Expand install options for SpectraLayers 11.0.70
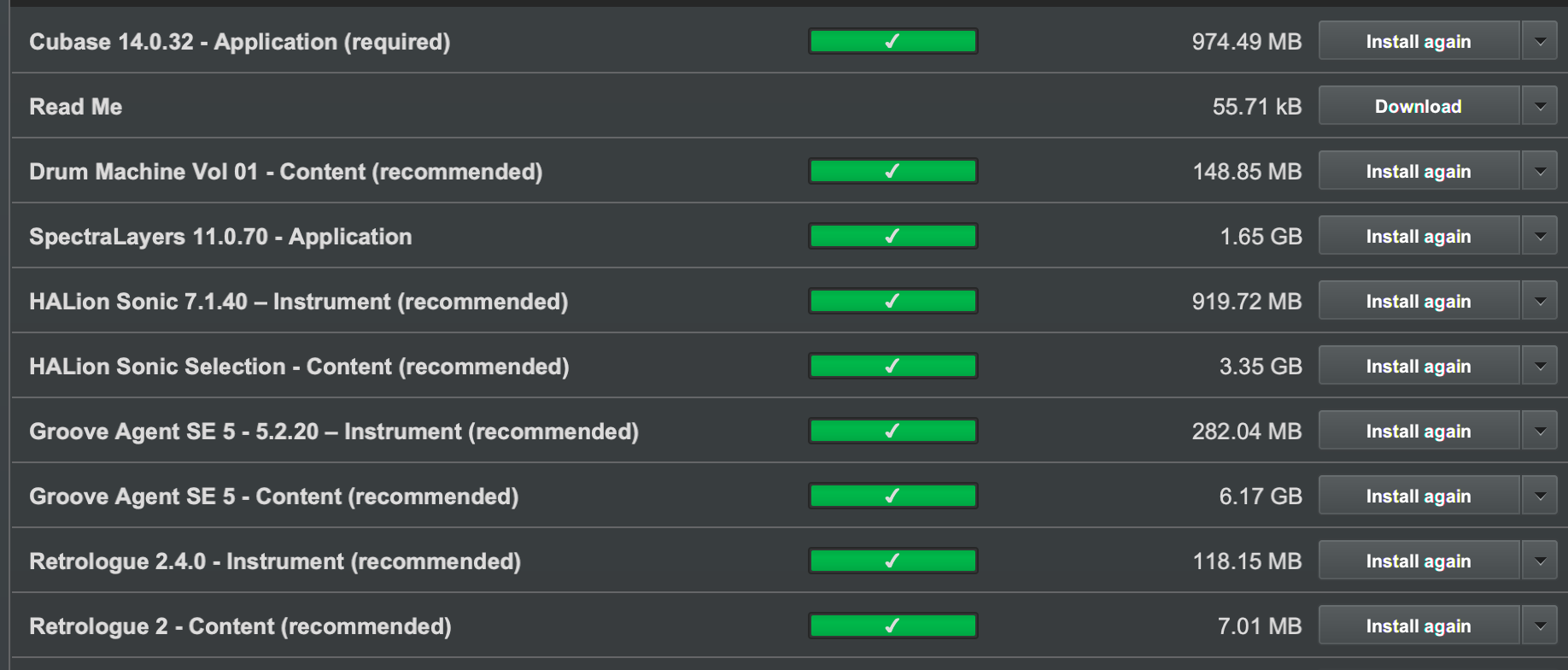 click(x=1540, y=236)
